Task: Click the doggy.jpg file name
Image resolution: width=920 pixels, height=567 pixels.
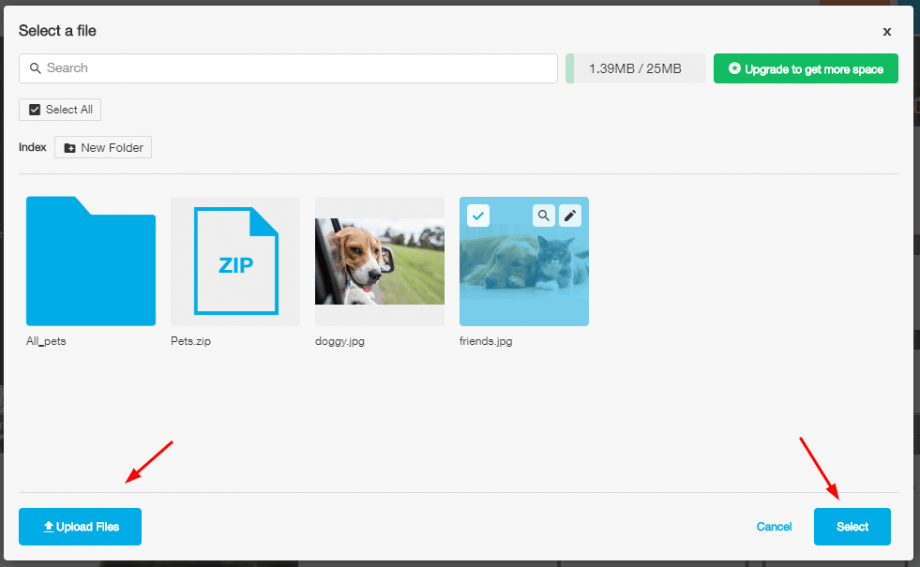Action: tap(340, 341)
